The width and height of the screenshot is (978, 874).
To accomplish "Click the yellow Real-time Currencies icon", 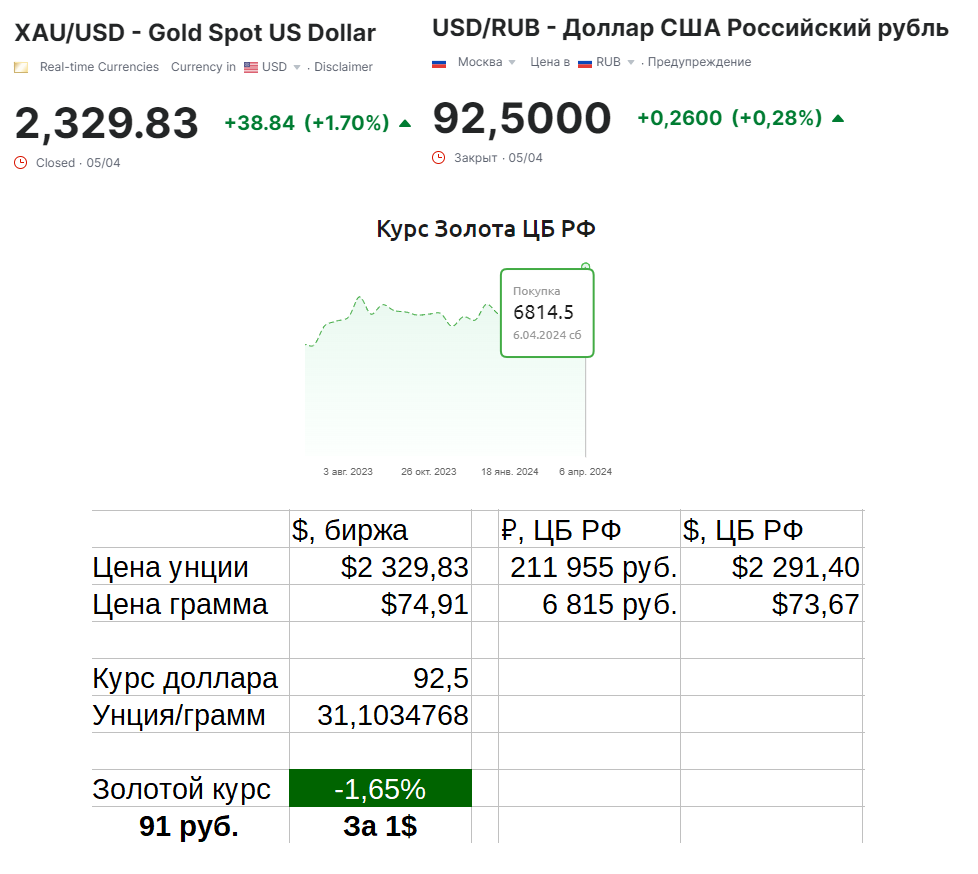I will point(21,67).
